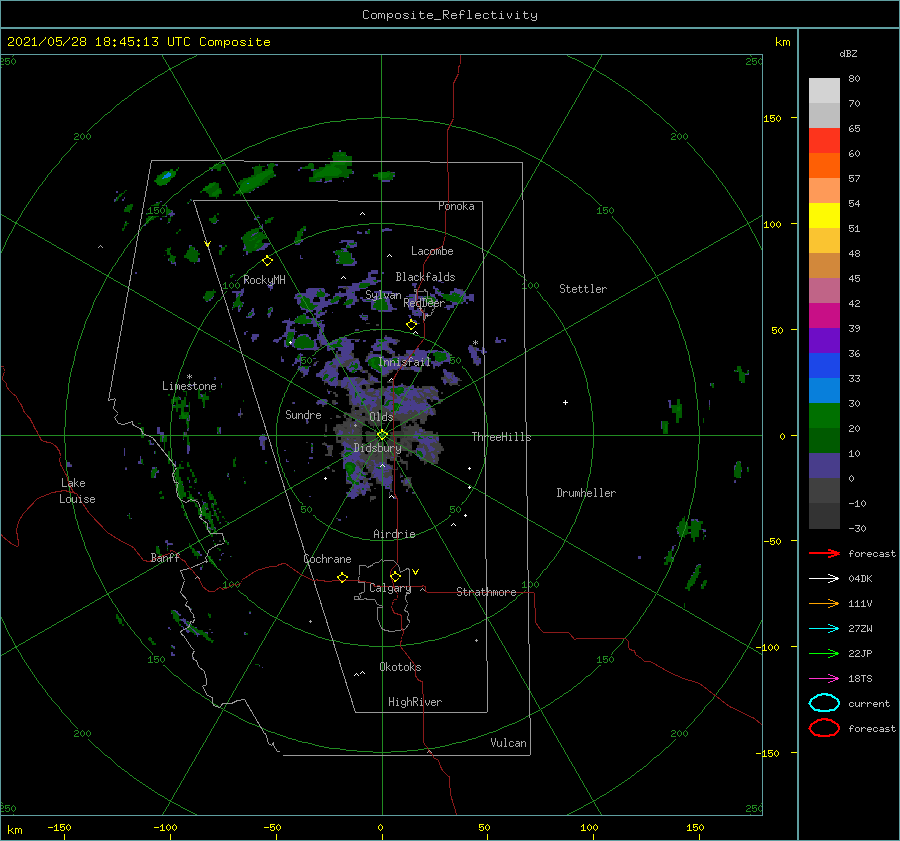Pick the bright green swatch between 30 and 20
The height and width of the screenshot is (841, 900).
coord(824,416)
